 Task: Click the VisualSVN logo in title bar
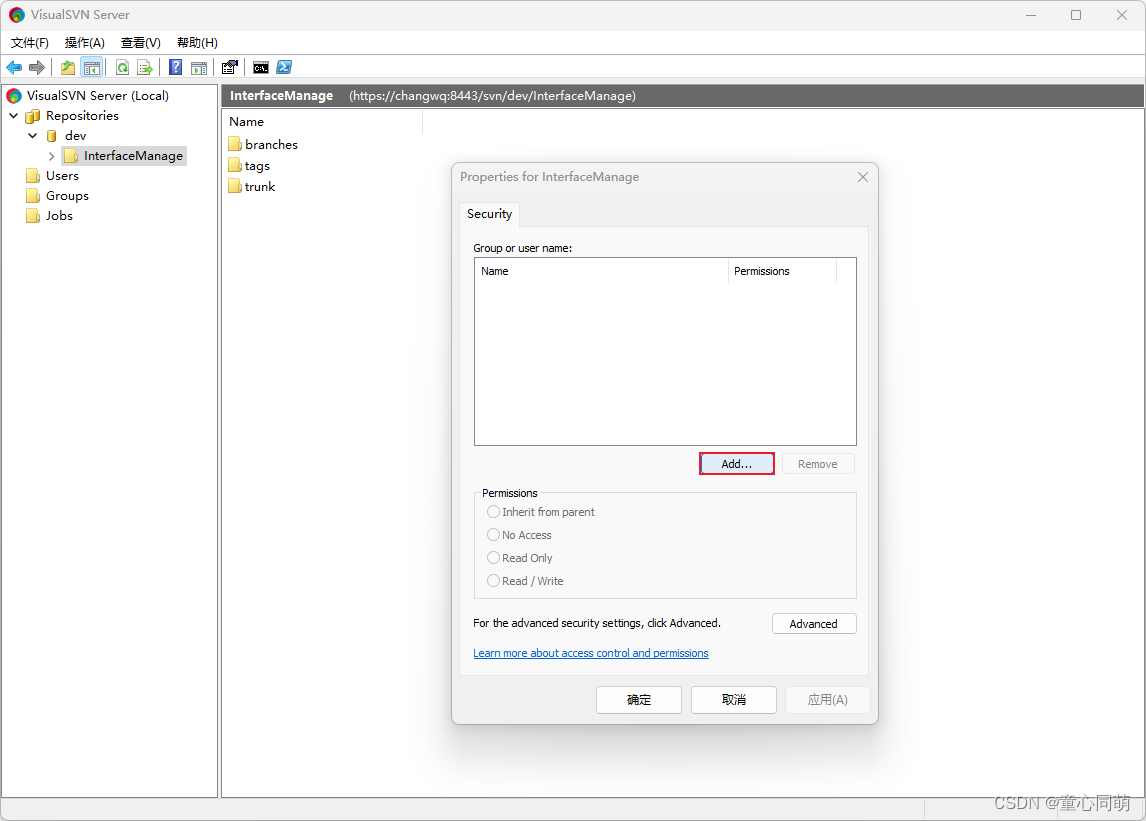coord(16,15)
